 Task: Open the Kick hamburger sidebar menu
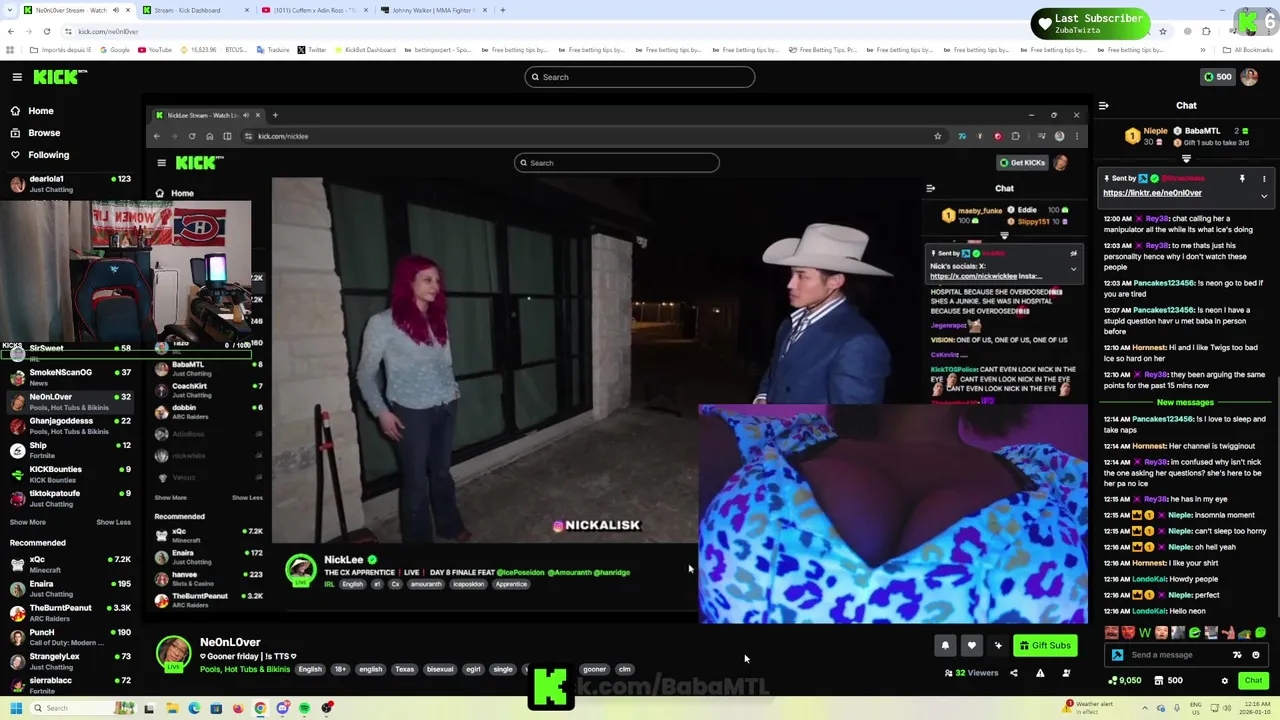17,77
